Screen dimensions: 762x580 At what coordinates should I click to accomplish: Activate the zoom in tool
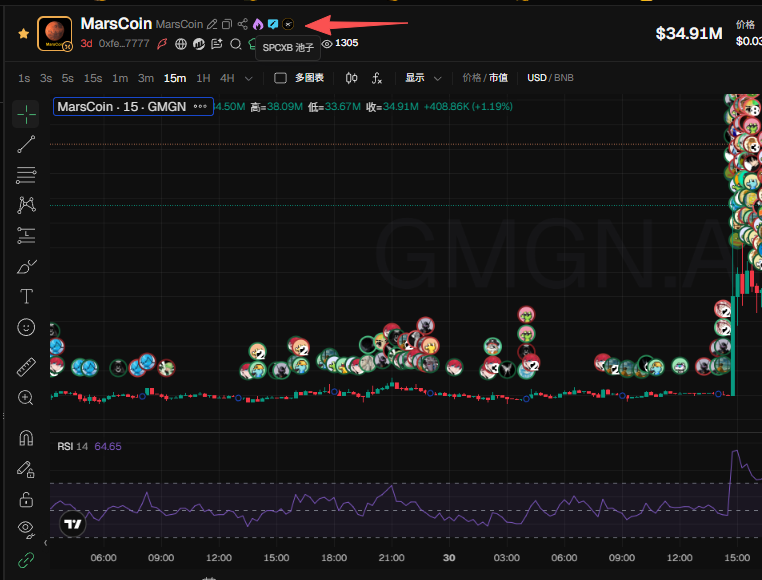(26, 398)
